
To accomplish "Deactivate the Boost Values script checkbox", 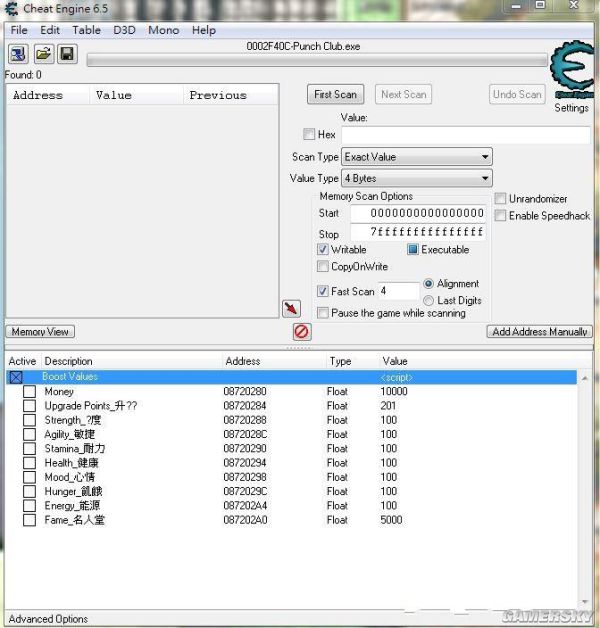I will [16, 377].
